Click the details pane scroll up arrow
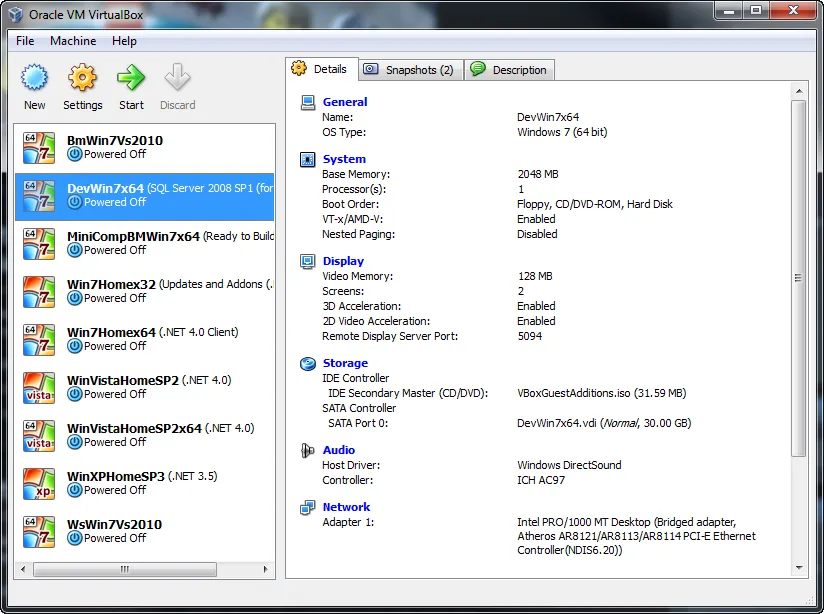Screen dimensions: 824x614 [x=799, y=91]
